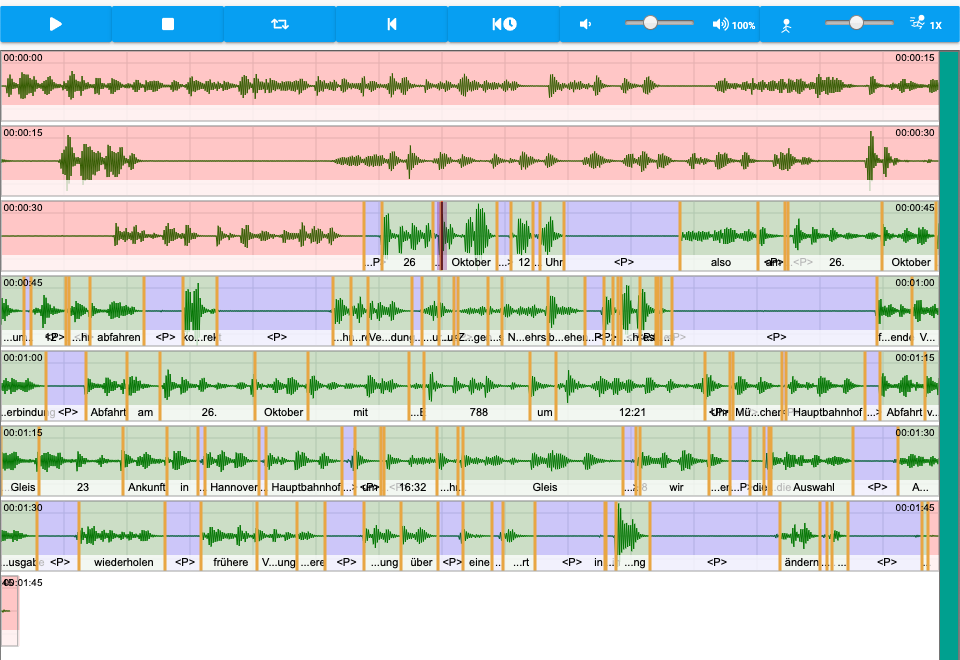The width and height of the screenshot is (960, 660).
Task: Click the running person 1X speed icon
Action: [926, 24]
